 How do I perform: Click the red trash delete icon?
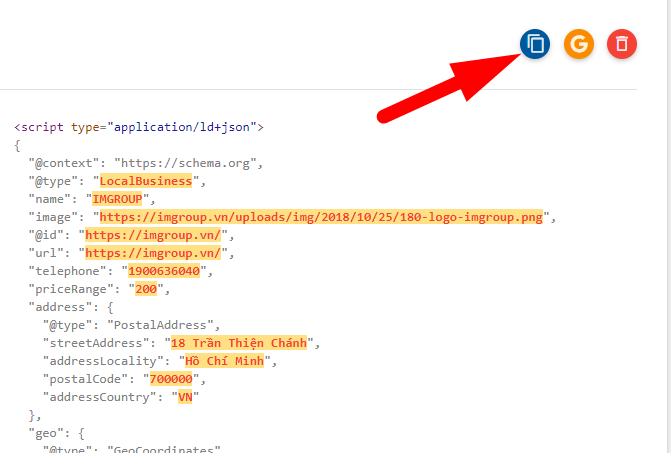point(621,44)
